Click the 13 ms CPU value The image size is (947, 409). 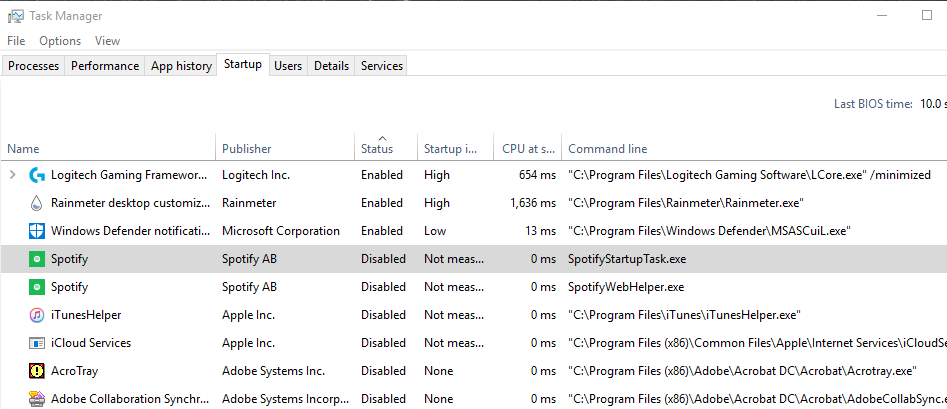pyautogui.click(x=541, y=231)
